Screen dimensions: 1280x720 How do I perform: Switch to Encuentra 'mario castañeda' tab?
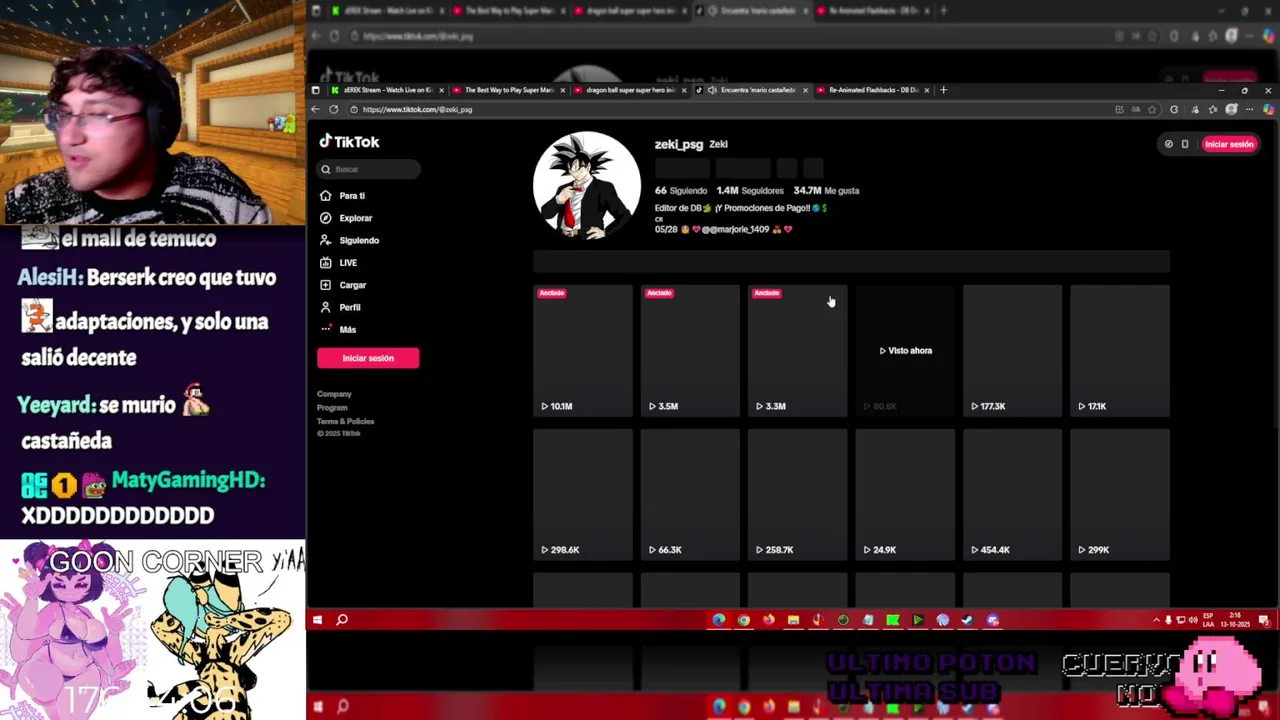[x=752, y=90]
